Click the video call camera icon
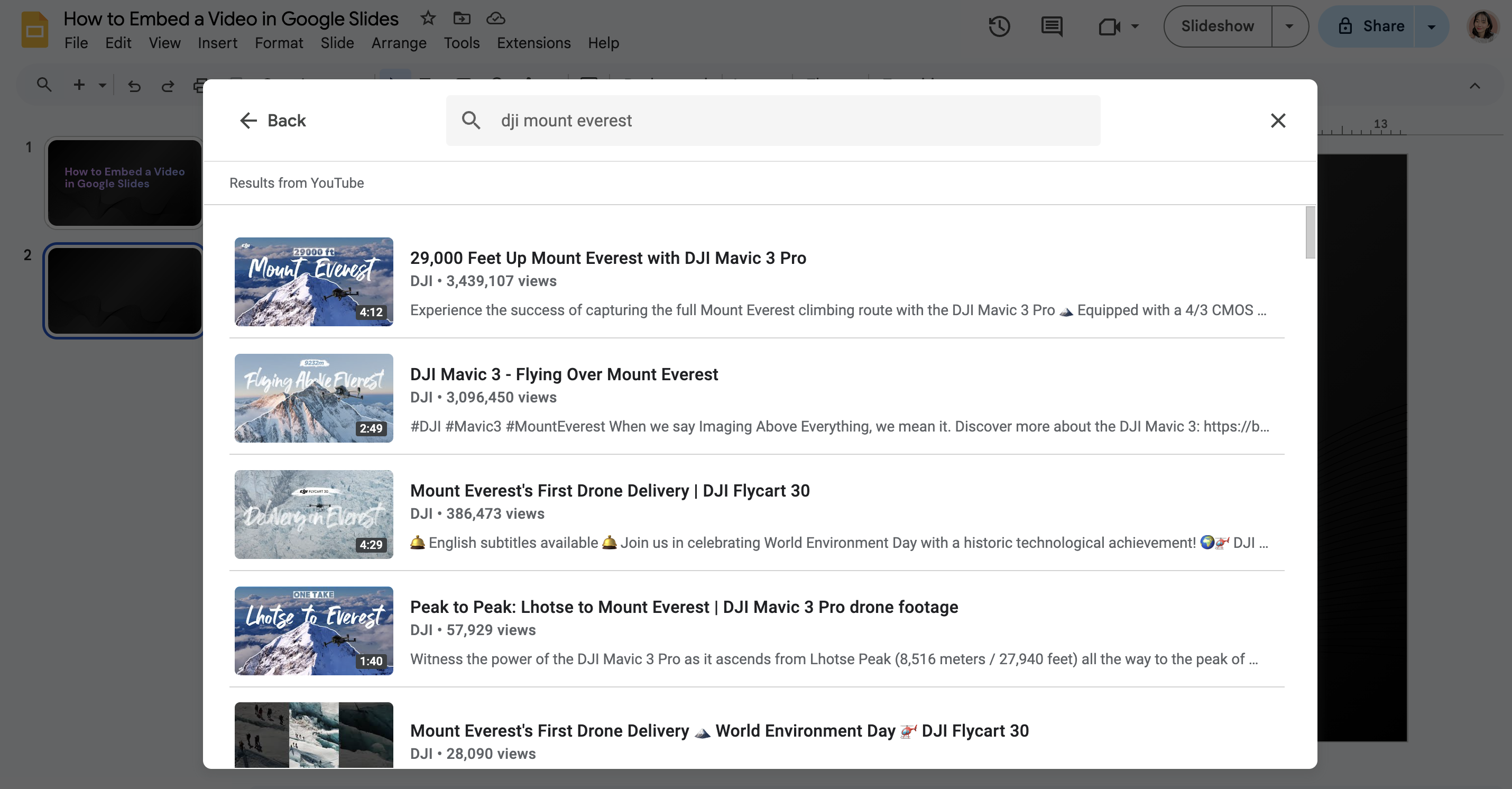This screenshot has width=1512, height=789. (x=1109, y=26)
